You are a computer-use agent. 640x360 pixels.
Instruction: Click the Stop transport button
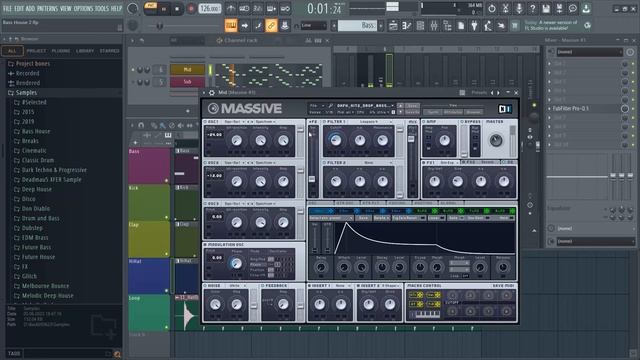click(x=177, y=9)
